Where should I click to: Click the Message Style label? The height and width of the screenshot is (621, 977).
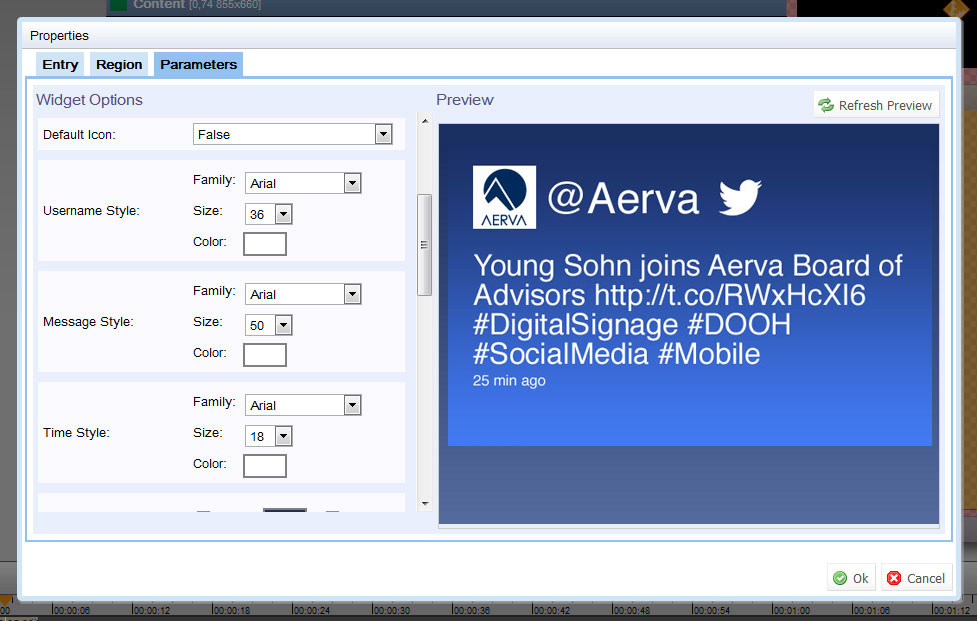[88, 321]
